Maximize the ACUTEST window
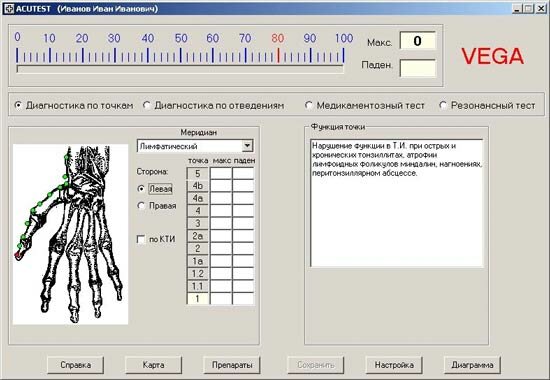The width and height of the screenshot is (550, 380). [528, 9]
